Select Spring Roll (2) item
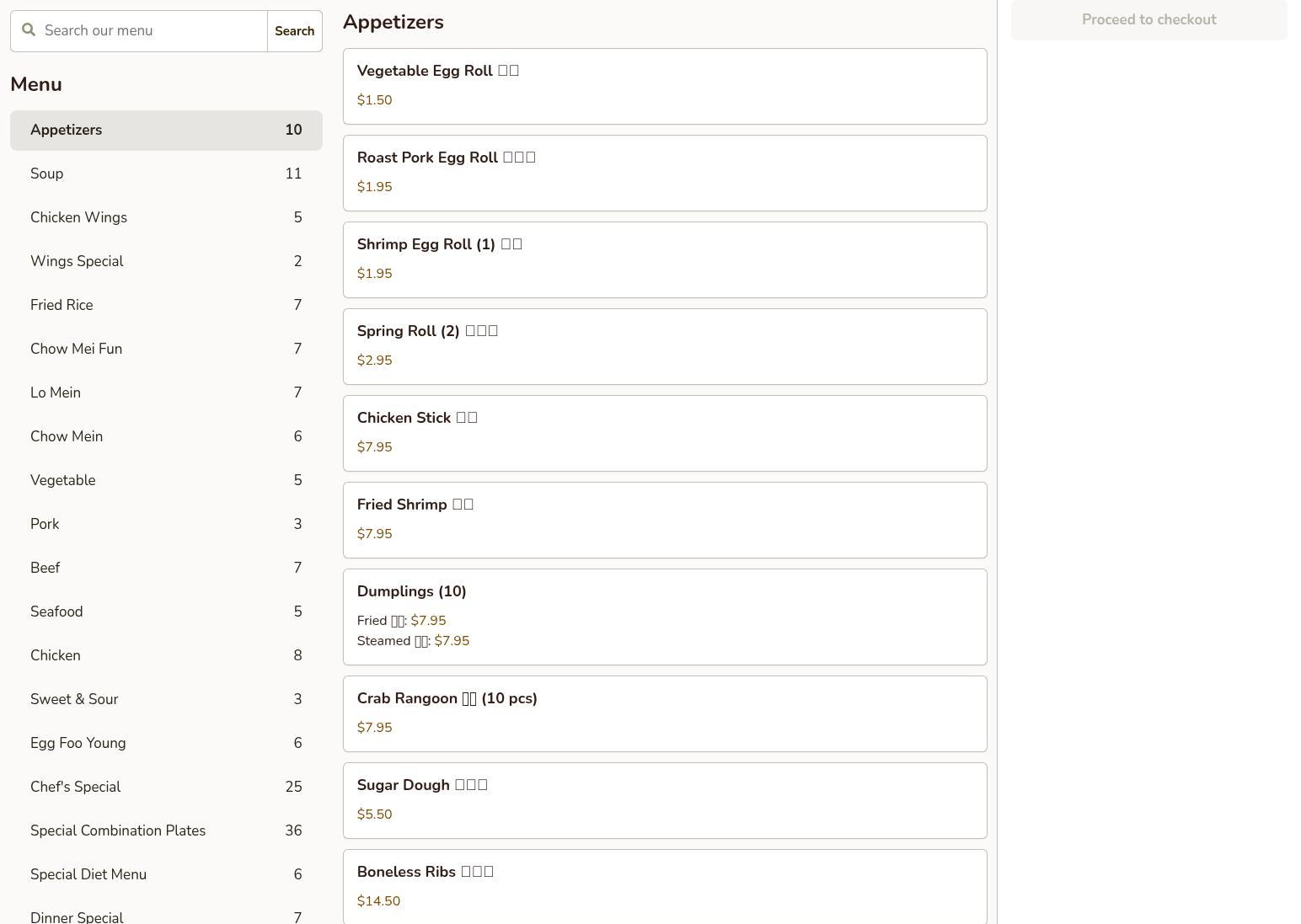 pyautogui.click(x=665, y=347)
